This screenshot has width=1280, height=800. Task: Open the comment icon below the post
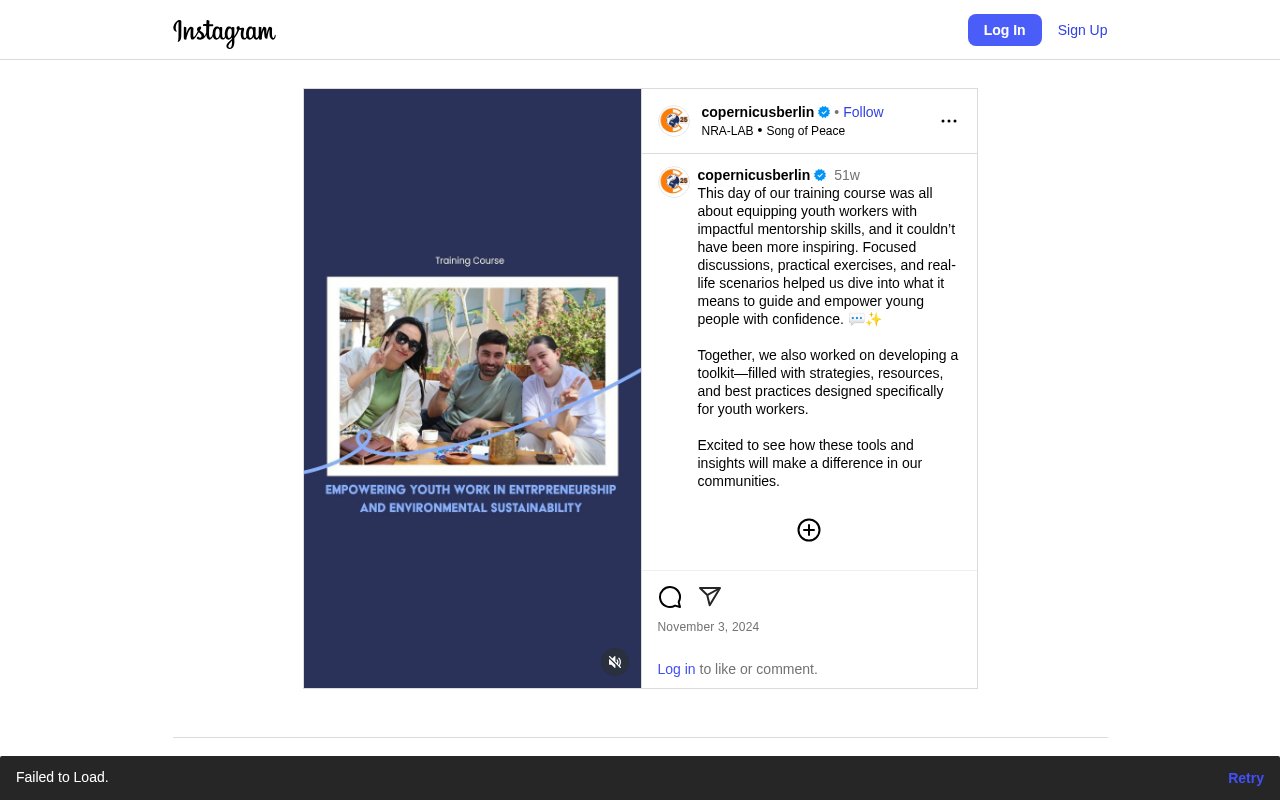click(670, 597)
